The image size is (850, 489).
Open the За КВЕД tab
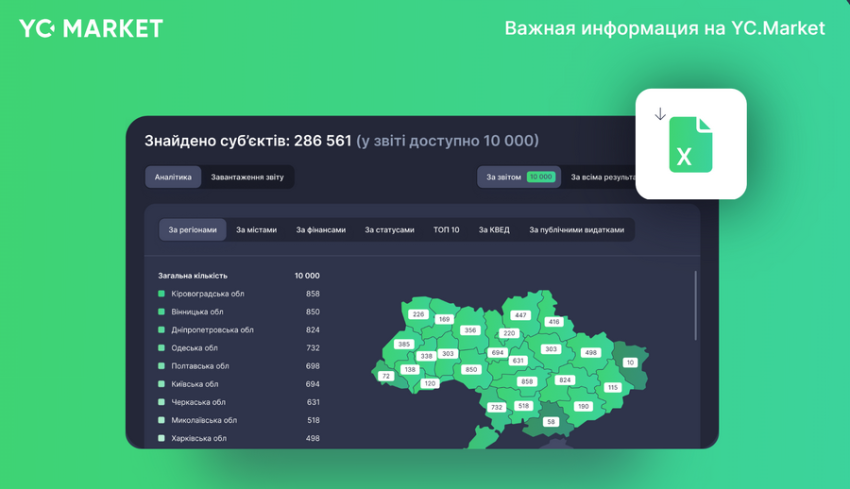[494, 230]
